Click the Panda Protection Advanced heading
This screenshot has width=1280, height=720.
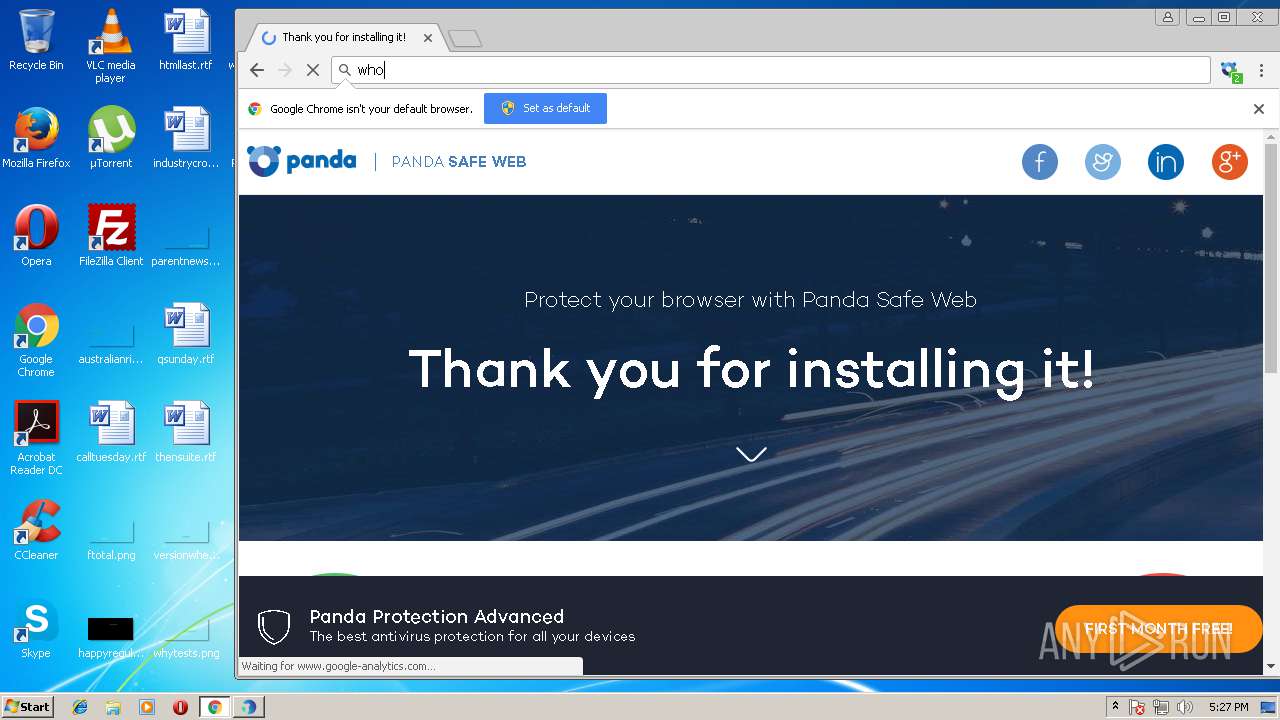[437, 616]
